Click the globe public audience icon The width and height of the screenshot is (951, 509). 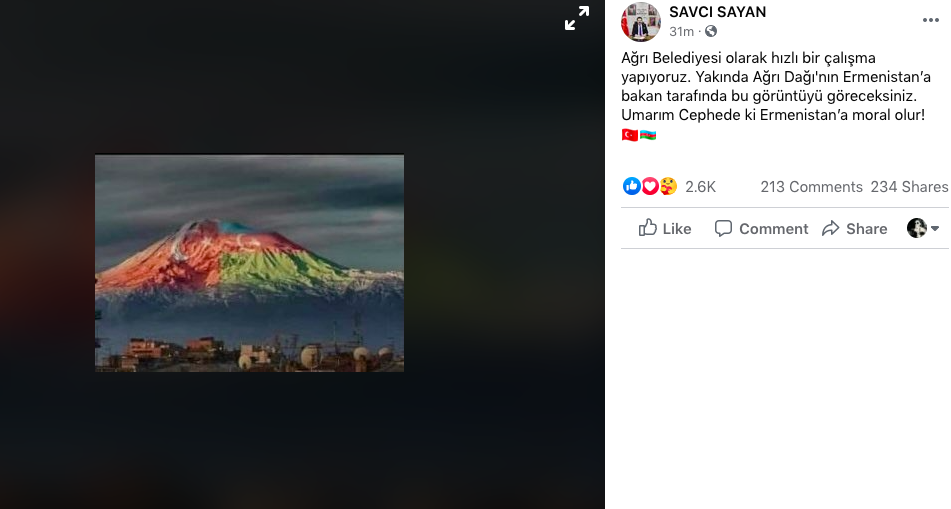(711, 31)
